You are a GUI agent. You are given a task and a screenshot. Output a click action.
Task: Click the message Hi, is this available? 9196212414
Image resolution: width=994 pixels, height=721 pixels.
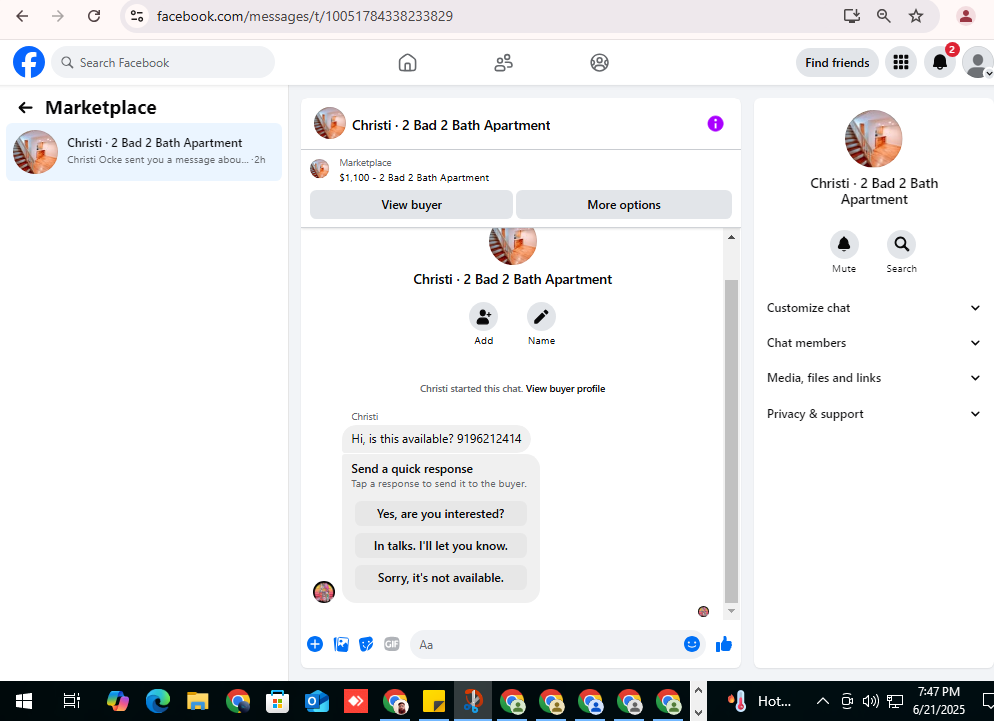(x=436, y=439)
